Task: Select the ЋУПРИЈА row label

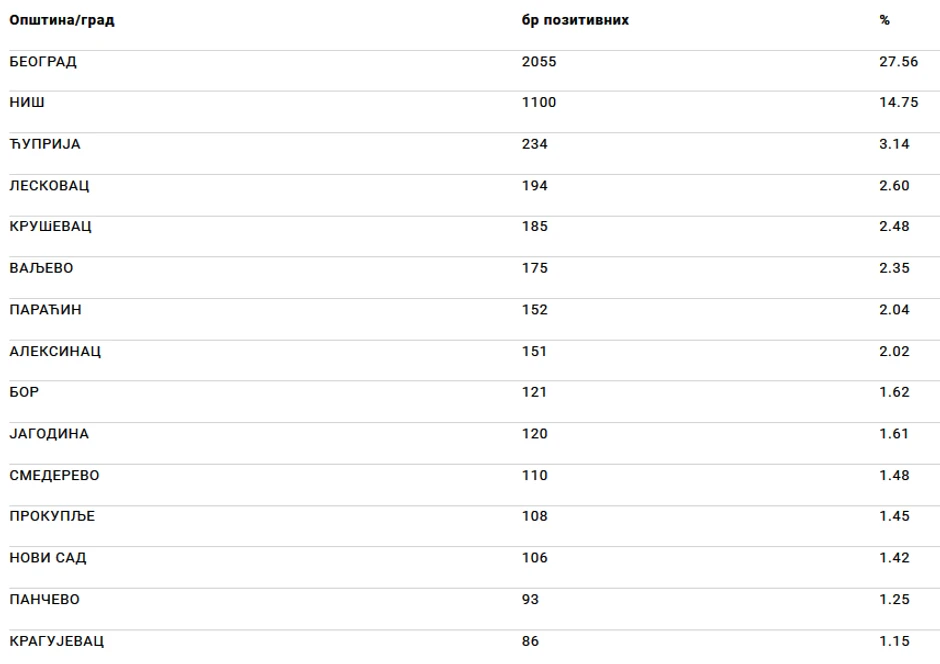Action: click(x=45, y=144)
